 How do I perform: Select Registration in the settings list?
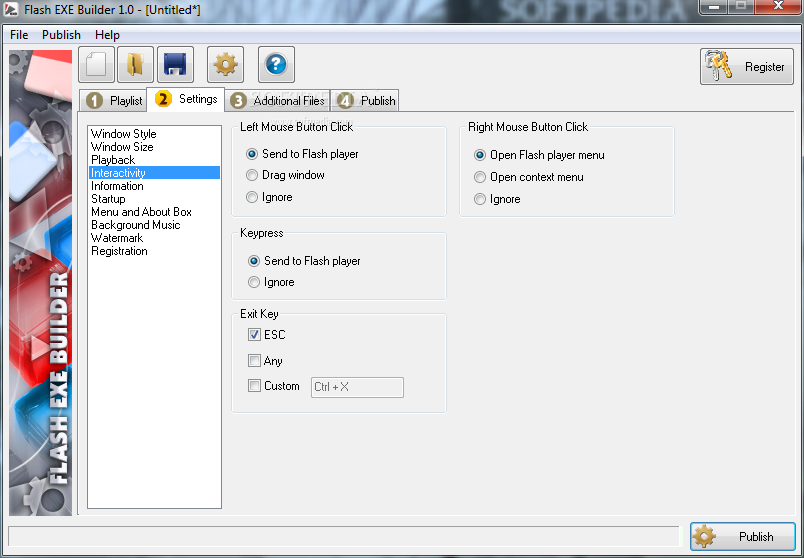point(154,251)
